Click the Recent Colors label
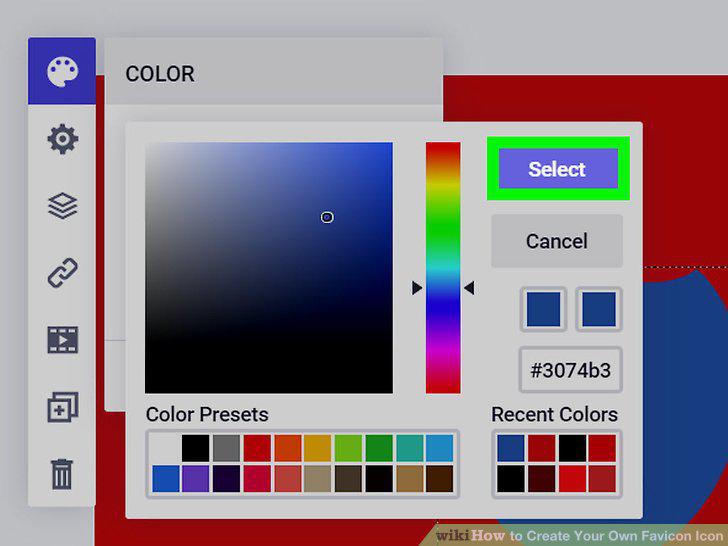The height and width of the screenshot is (546, 728). tap(554, 414)
